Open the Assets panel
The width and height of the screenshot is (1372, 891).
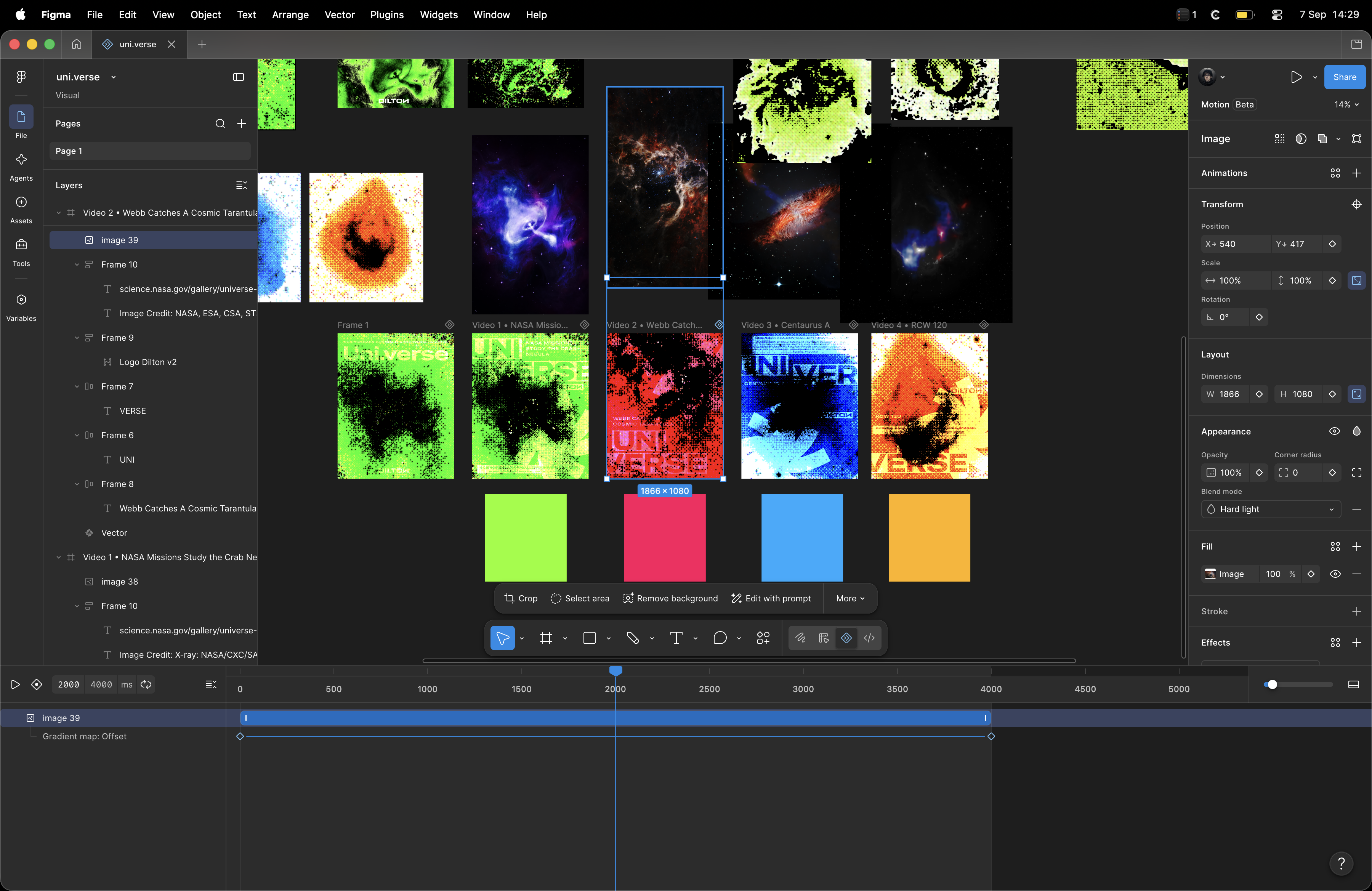(21, 202)
